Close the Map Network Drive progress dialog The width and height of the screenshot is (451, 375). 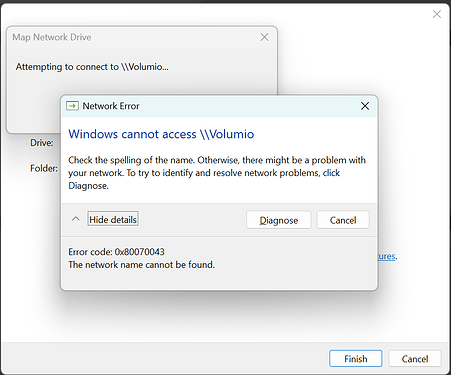[x=264, y=37]
